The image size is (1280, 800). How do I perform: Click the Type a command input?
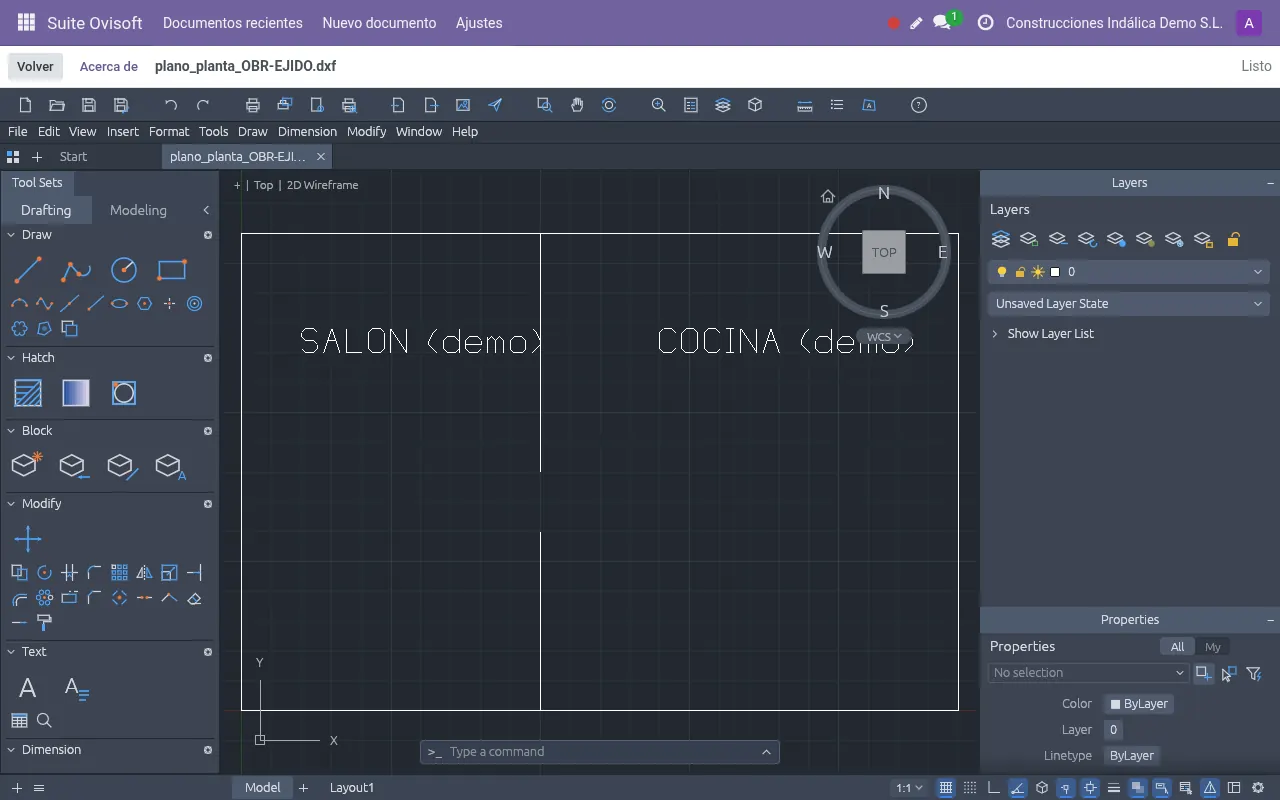(x=600, y=752)
